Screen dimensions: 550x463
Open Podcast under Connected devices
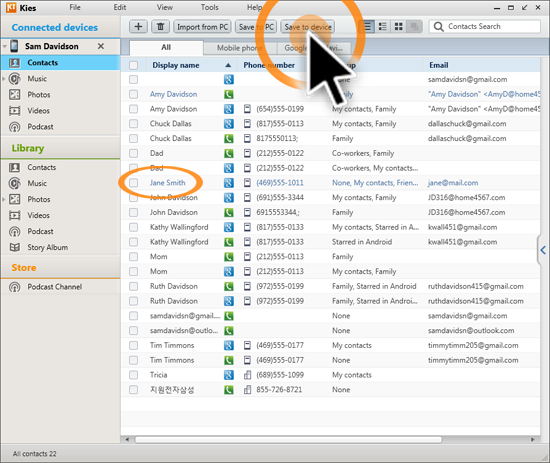(40, 127)
